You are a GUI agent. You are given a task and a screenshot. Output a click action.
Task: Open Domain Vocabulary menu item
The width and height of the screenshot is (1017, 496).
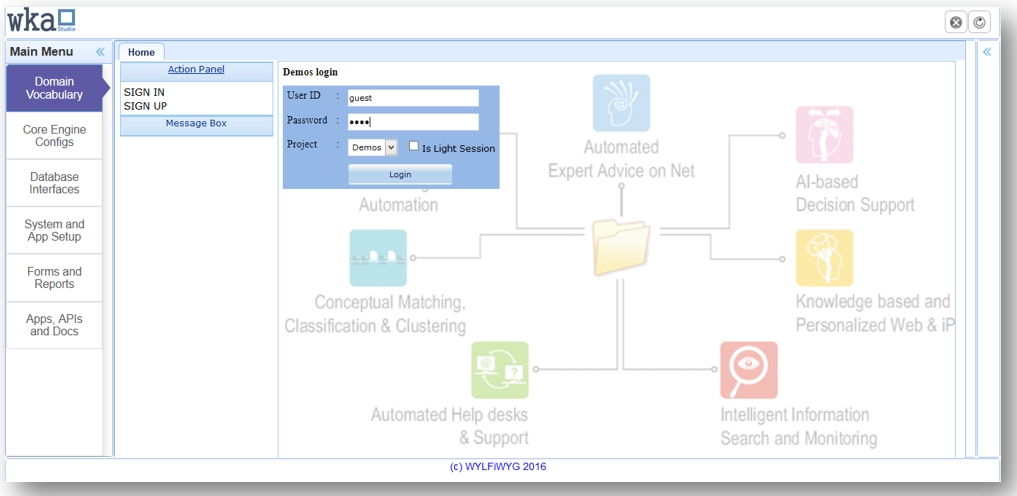pyautogui.click(x=54, y=88)
